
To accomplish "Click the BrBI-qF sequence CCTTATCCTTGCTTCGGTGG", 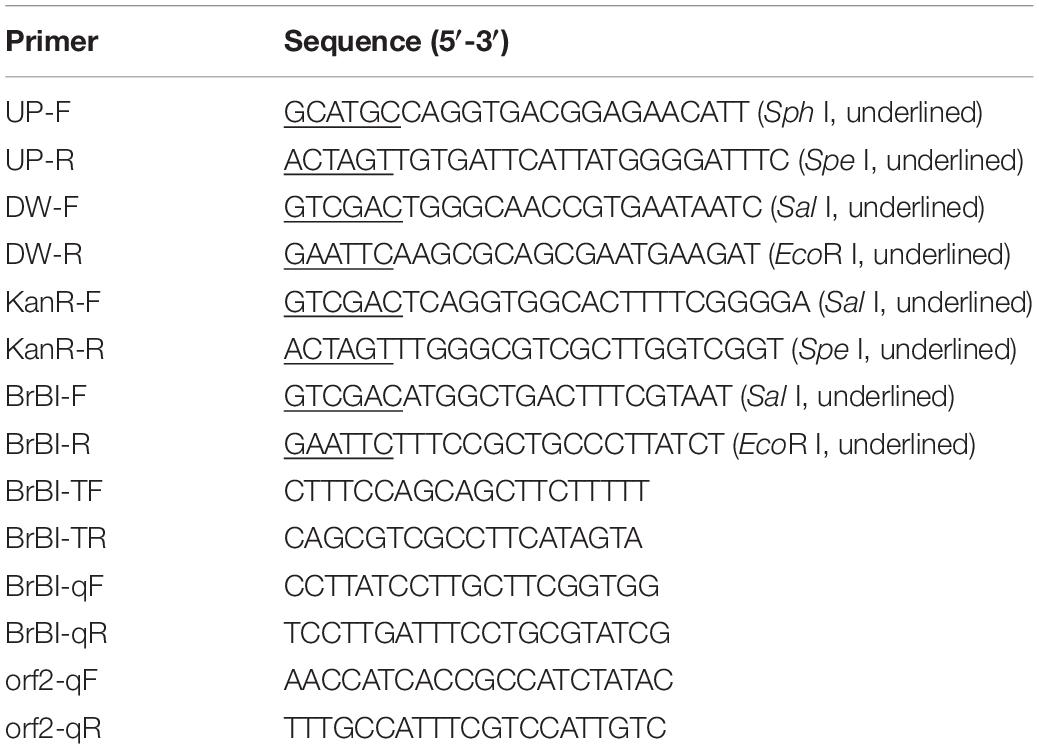I will (x=472, y=586).
